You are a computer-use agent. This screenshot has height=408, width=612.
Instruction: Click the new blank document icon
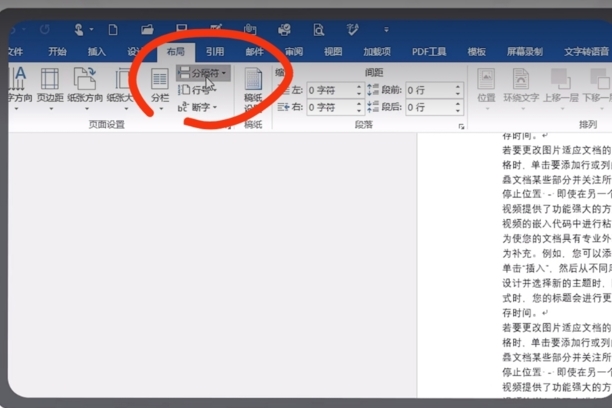(113, 30)
